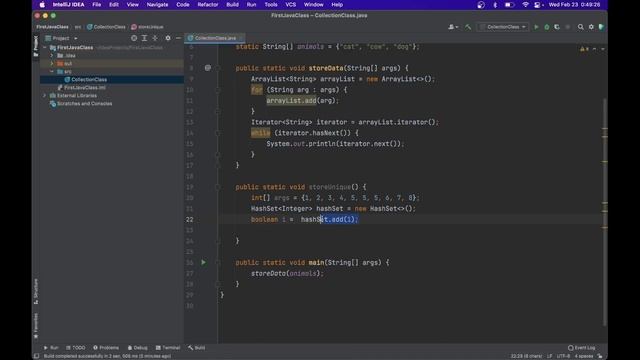
Task: Go to the previous highlighted error via up arrow
Action: pyautogui.click(x=594, y=49)
